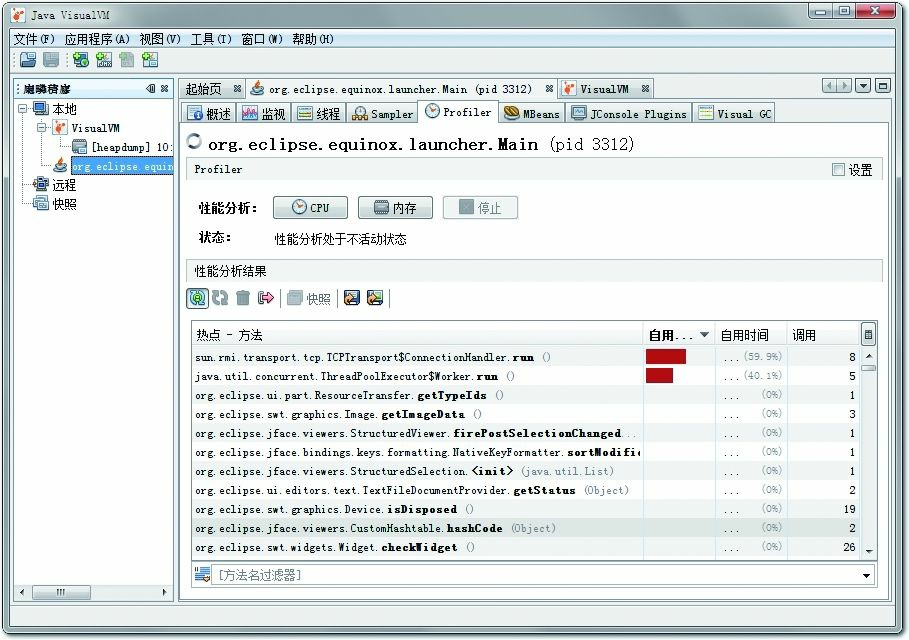Viewport: 909px width, 640px height.
Task: Close the 起始页 tab
Action: (237, 89)
